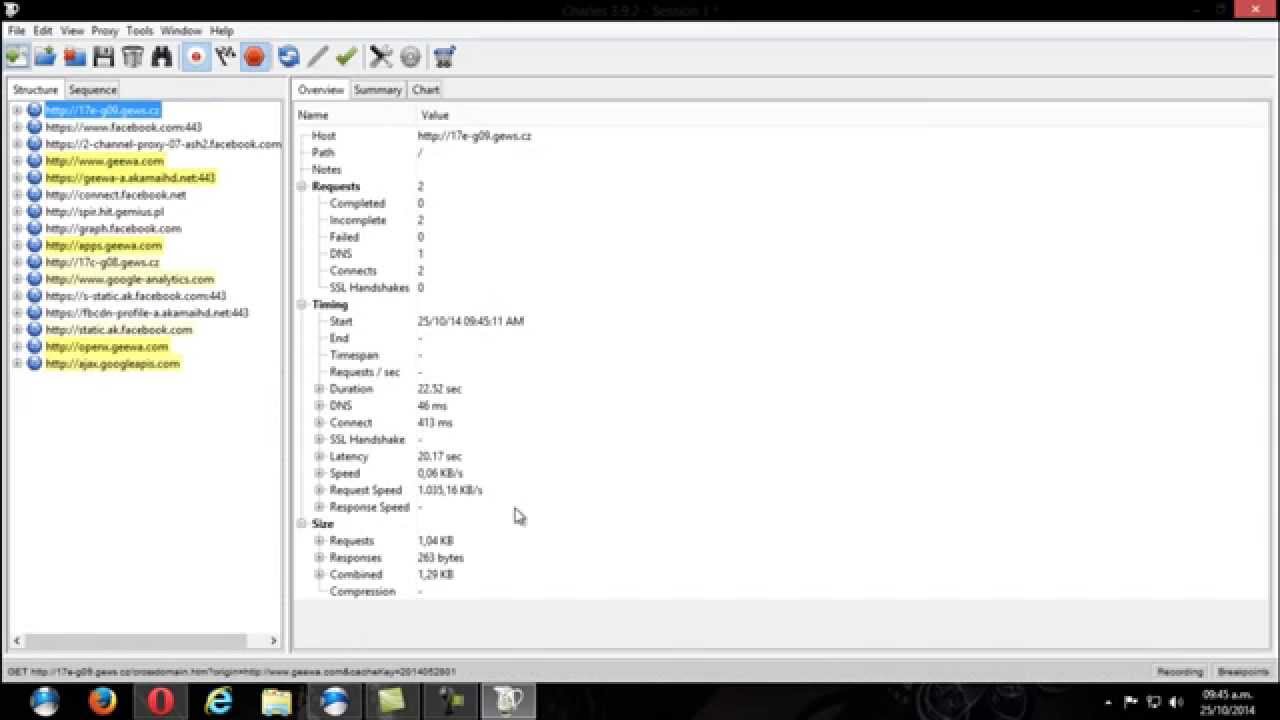Collapse the Timing section
The image size is (1280, 720).
click(x=302, y=304)
